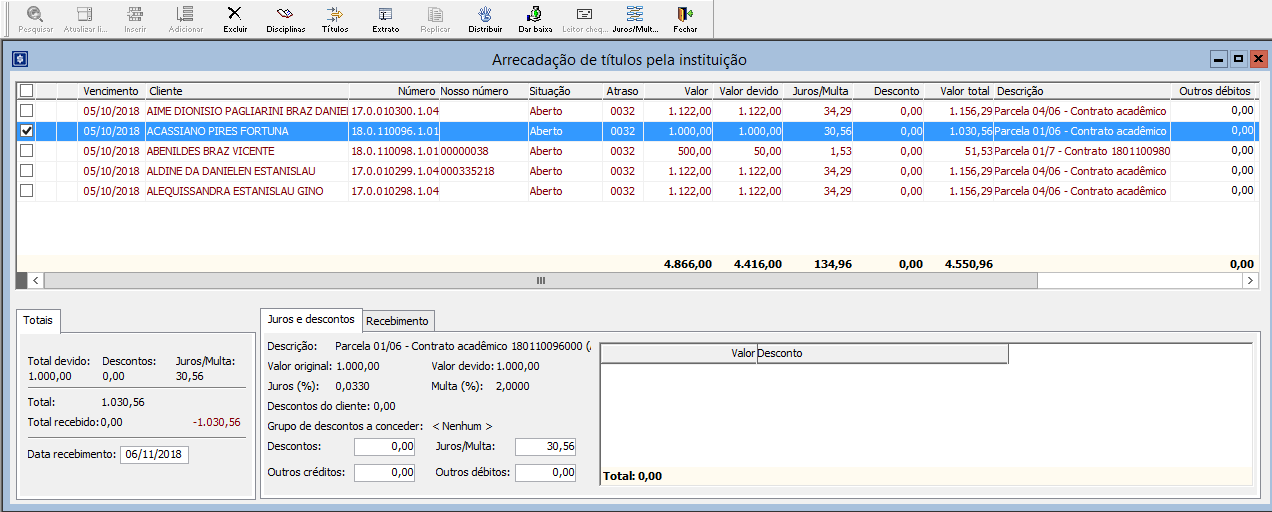Click the Descontos input field

384,447
